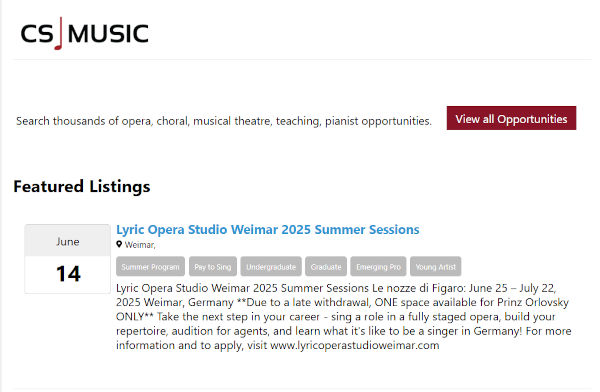Click the CS letters of the logo
600x392 pixels.
[x=37, y=34]
